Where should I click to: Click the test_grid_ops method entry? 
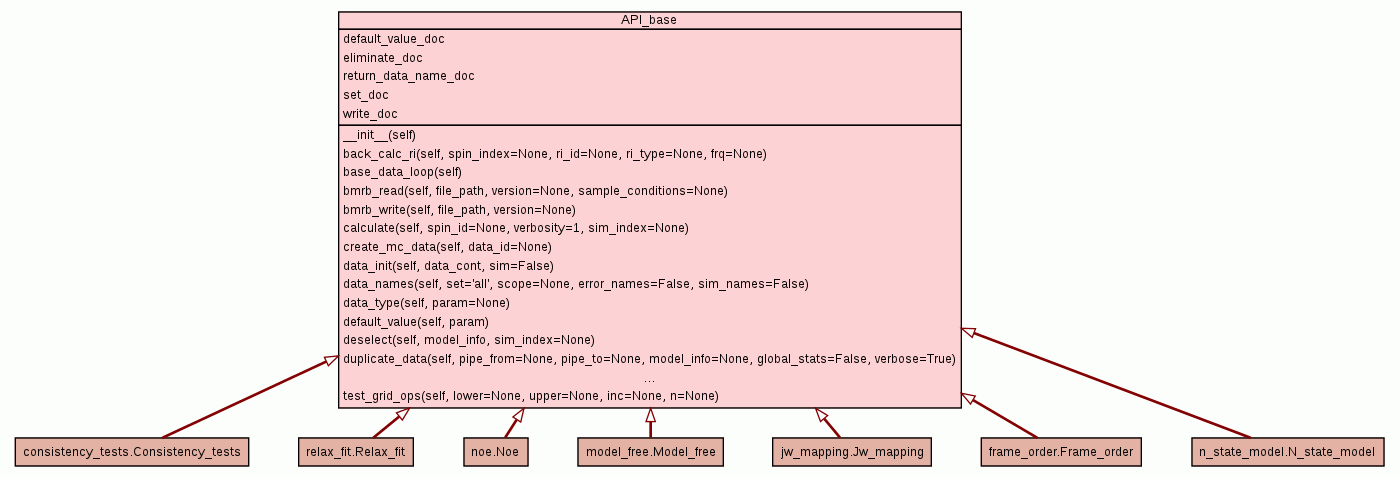(530, 396)
